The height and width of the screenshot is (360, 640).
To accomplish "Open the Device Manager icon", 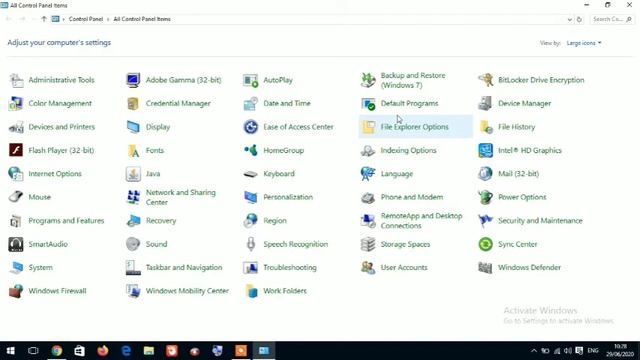I will [x=485, y=104].
